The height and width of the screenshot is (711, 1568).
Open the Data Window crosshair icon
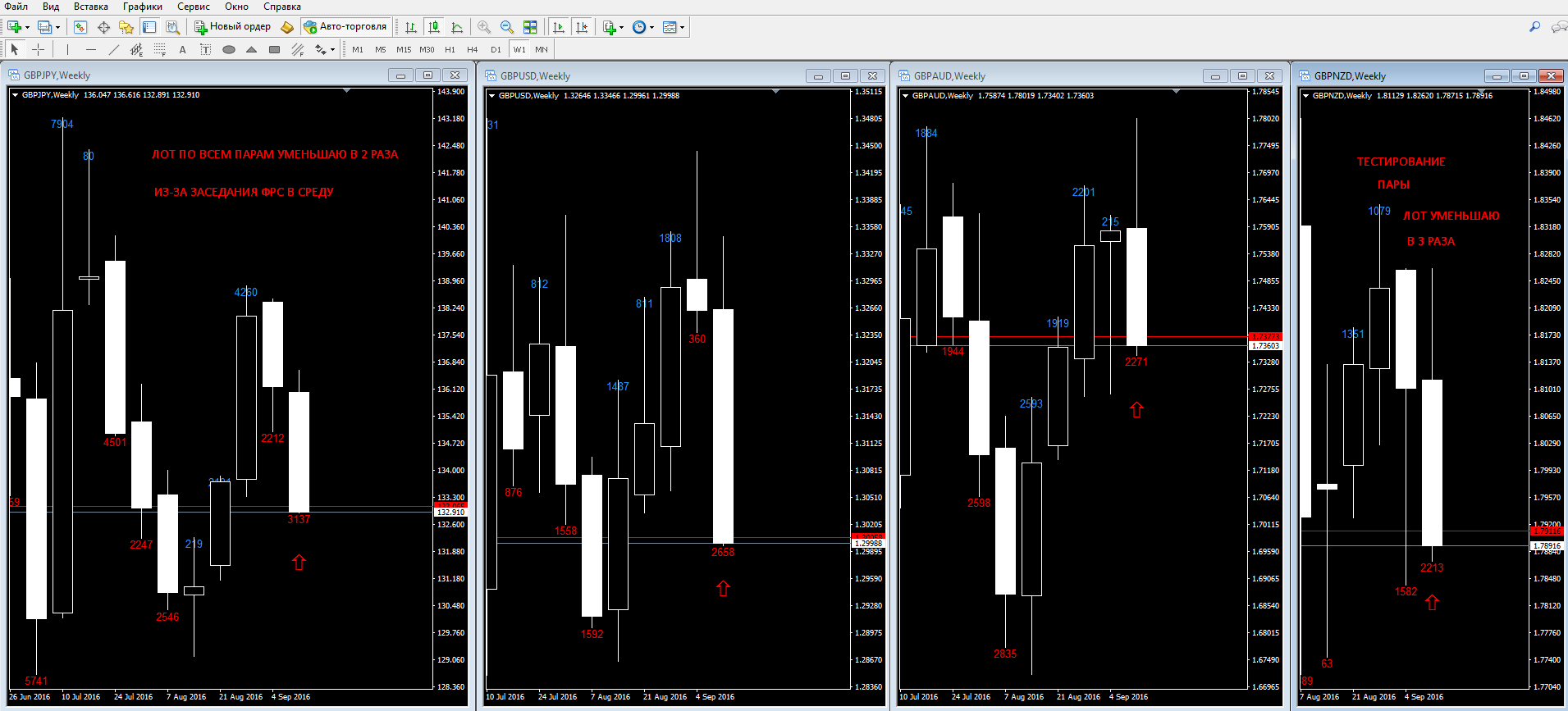coord(103,27)
